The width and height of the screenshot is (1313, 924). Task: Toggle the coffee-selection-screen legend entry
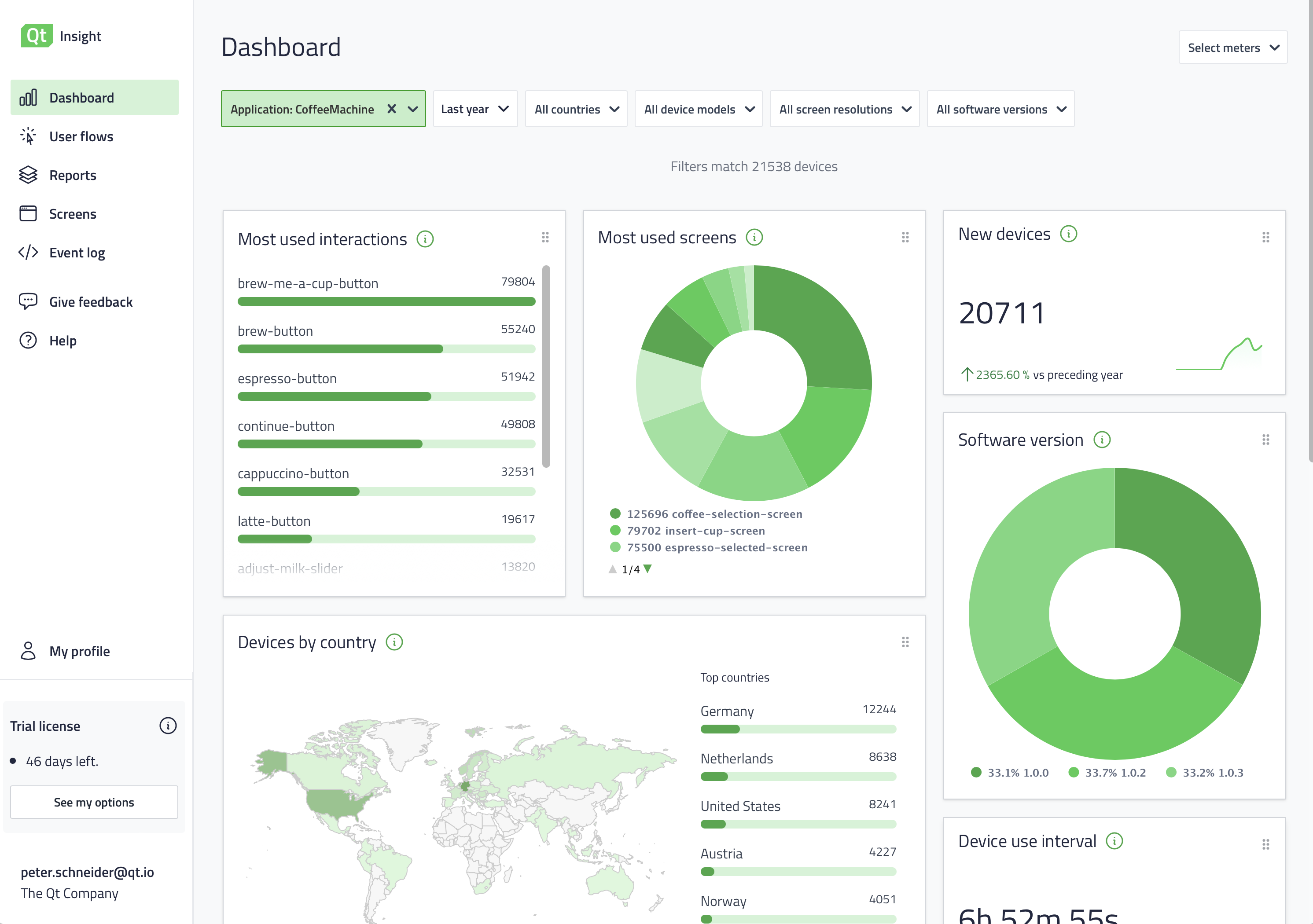tap(706, 513)
